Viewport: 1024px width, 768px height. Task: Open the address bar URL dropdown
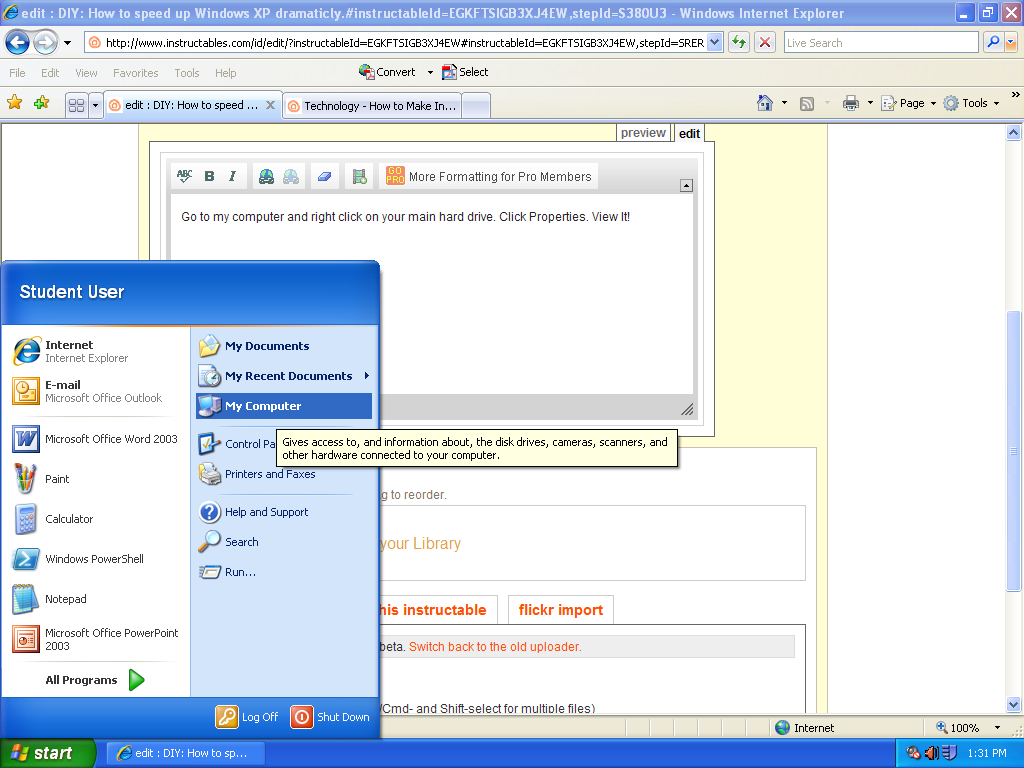click(x=714, y=43)
